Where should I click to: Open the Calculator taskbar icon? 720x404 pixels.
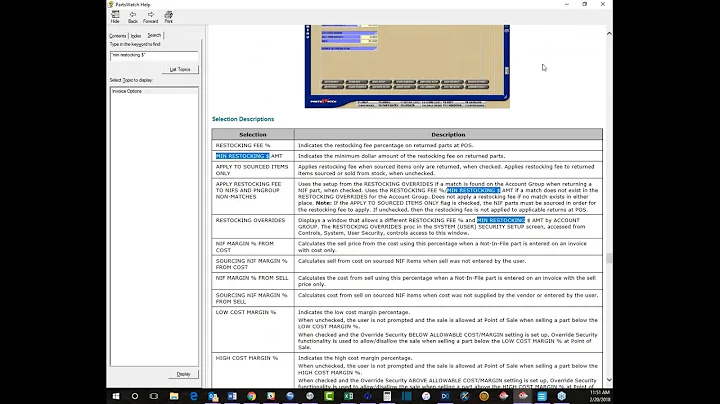(x=387, y=396)
